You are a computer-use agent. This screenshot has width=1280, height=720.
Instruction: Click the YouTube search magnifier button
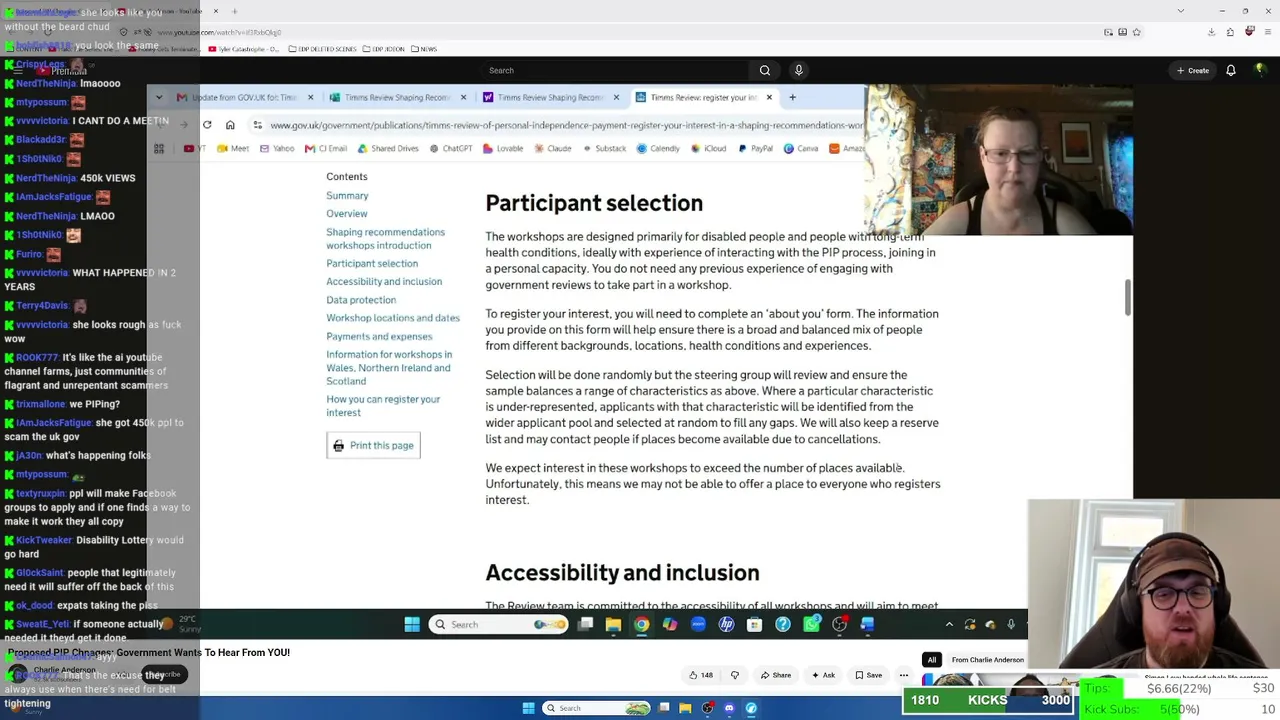coord(765,70)
